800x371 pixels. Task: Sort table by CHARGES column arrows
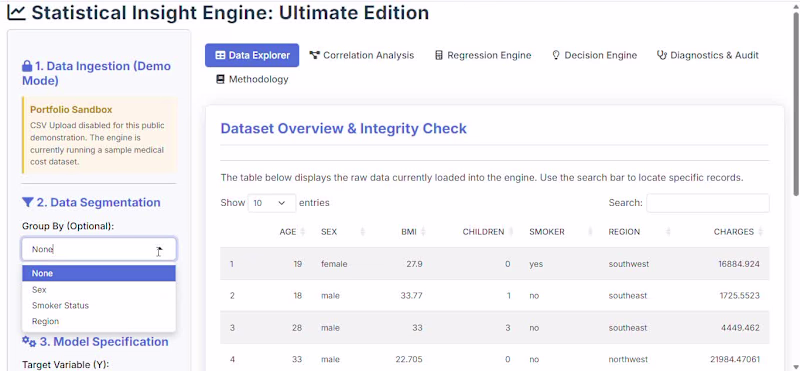(761, 232)
